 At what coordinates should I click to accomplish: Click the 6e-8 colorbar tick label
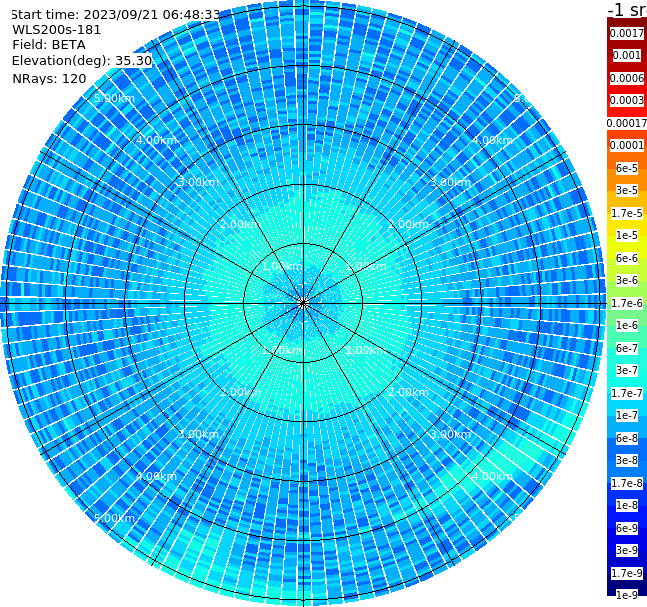pos(627,438)
